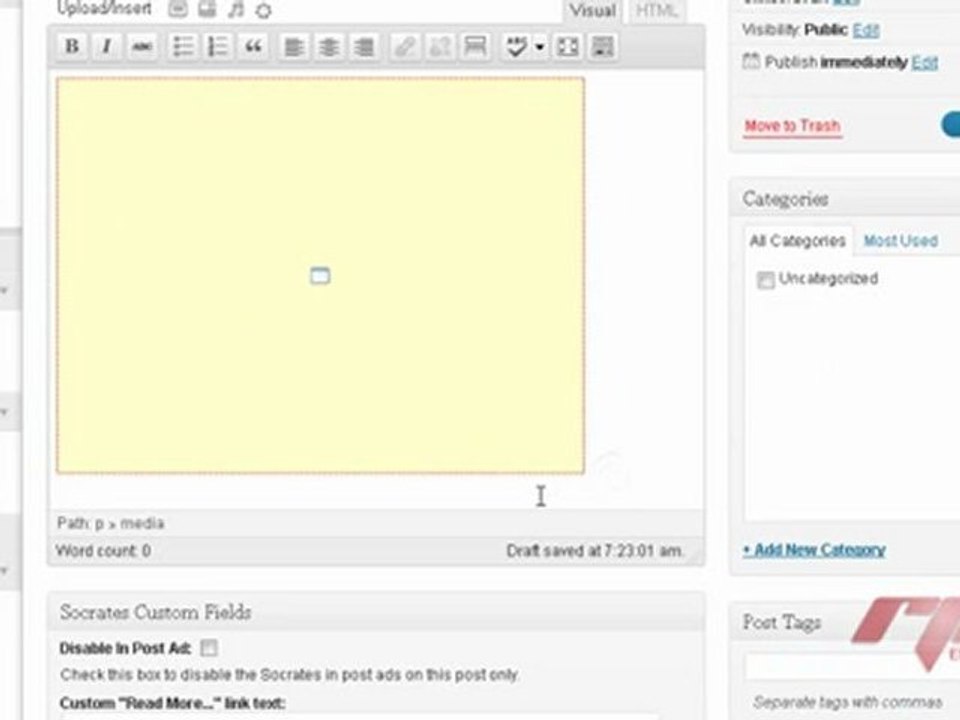Image resolution: width=960 pixels, height=720 pixels.
Task: Select the All Categories tab
Action: click(x=797, y=241)
